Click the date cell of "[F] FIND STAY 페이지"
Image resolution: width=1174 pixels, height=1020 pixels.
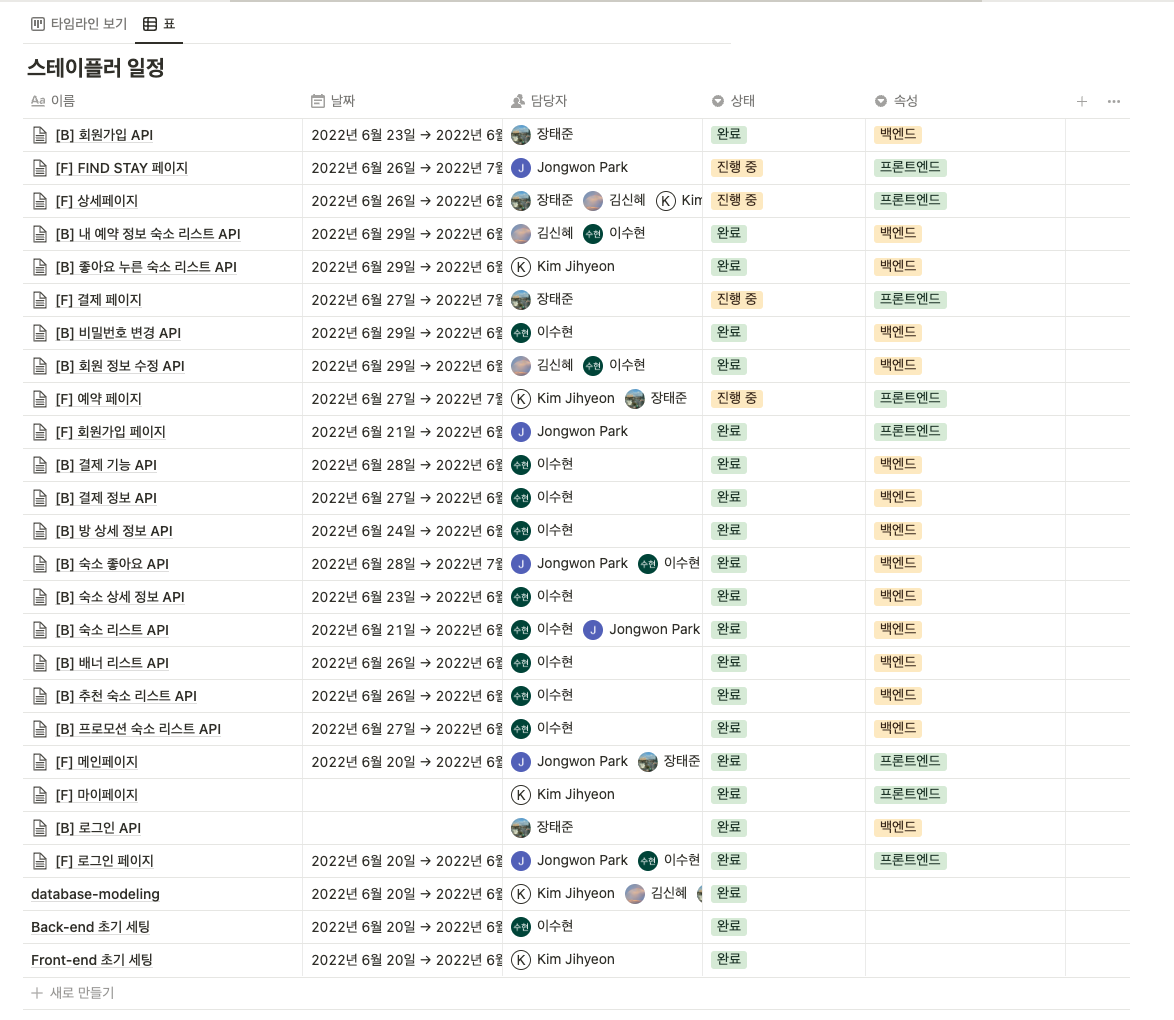[400, 167]
